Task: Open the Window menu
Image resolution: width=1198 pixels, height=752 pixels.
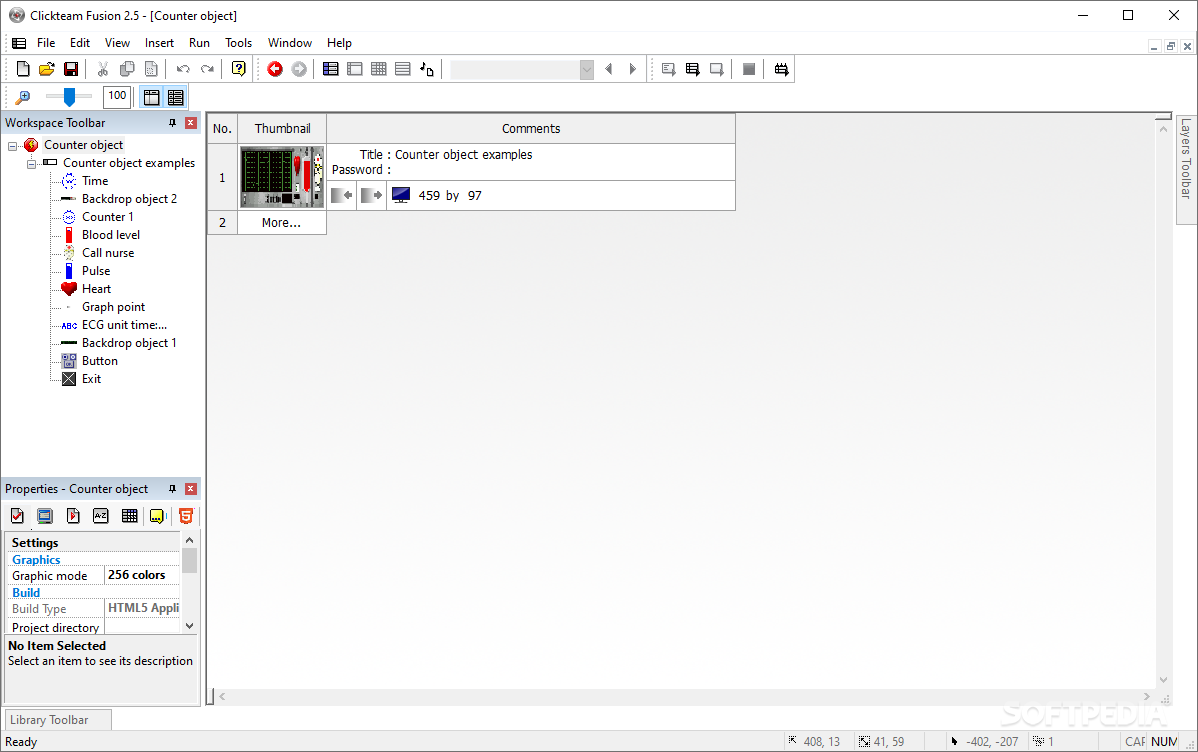Action: (290, 43)
